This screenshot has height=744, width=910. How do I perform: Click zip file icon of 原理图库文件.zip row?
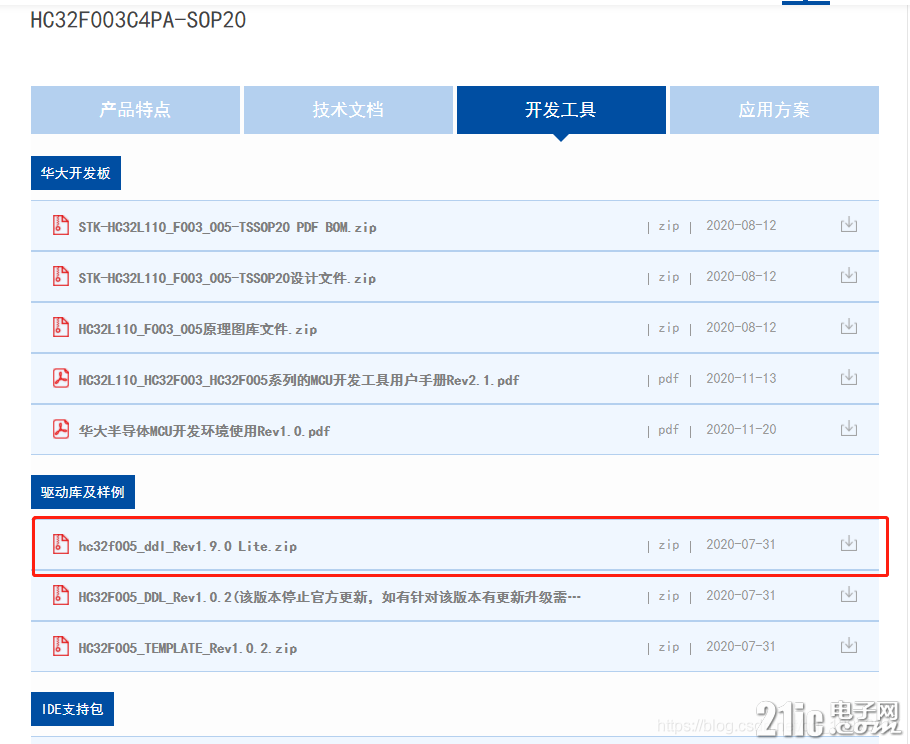(x=61, y=327)
